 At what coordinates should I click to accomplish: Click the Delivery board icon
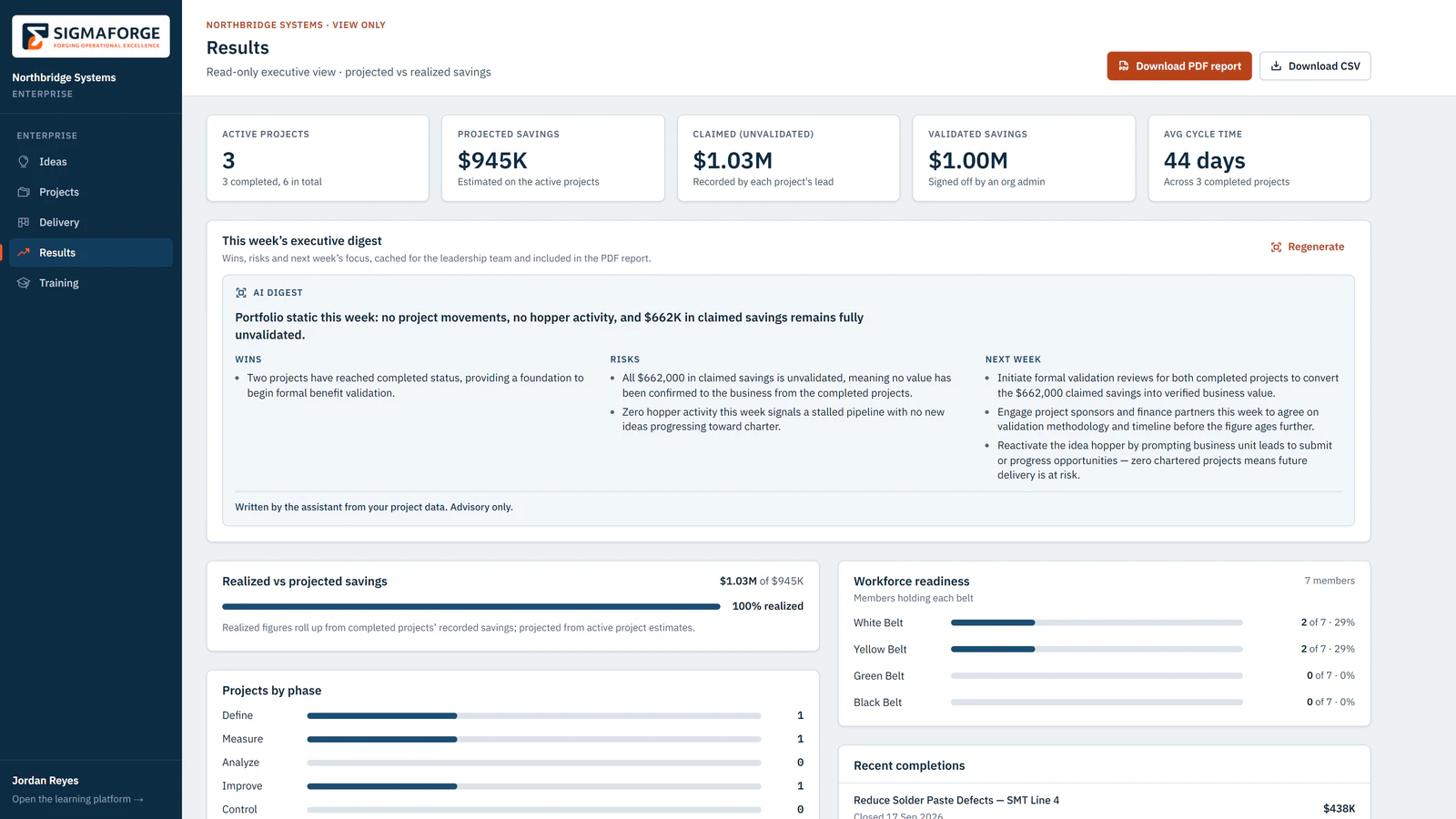[x=24, y=222]
